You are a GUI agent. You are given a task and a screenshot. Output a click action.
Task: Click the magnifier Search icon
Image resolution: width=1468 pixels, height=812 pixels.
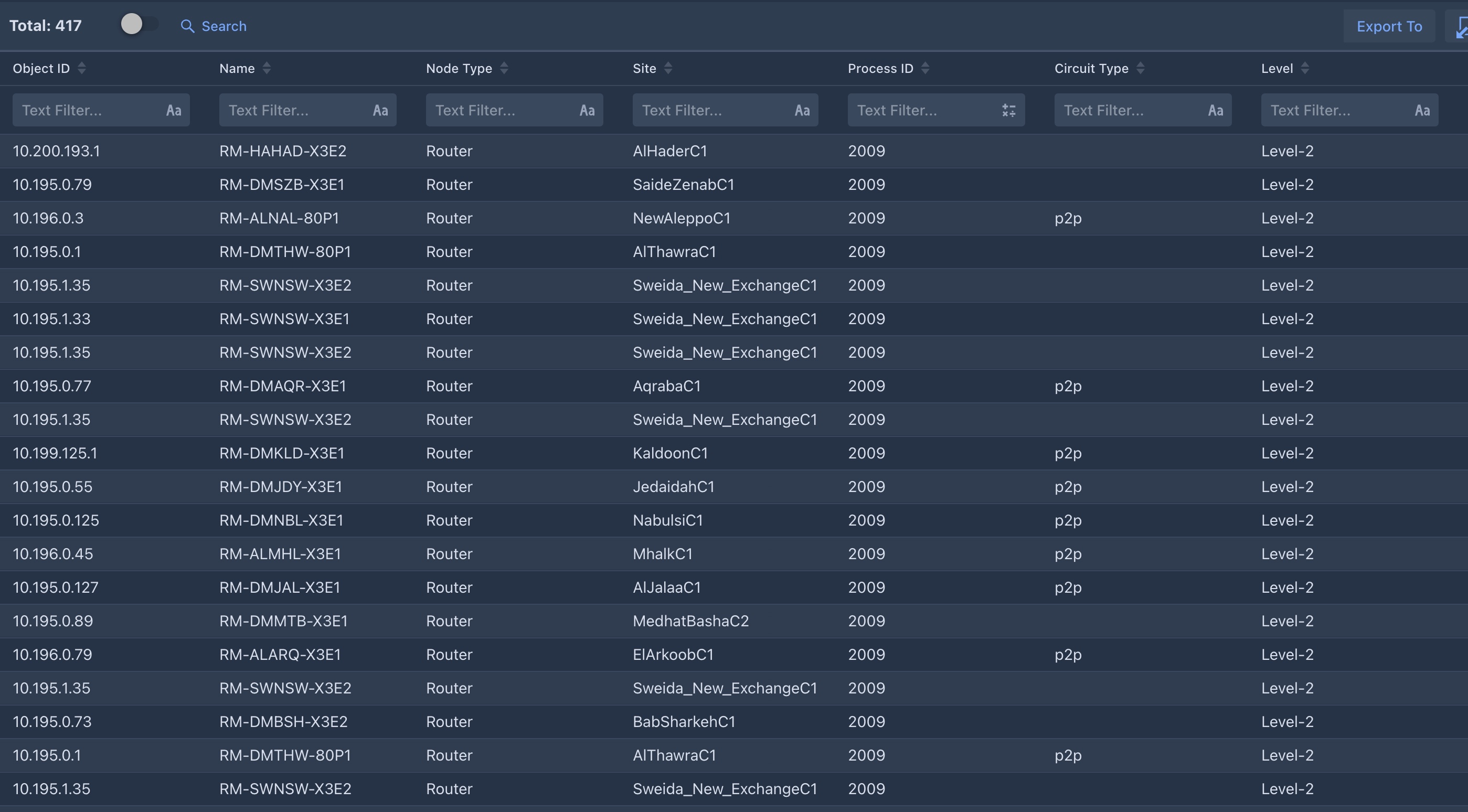pos(187,26)
